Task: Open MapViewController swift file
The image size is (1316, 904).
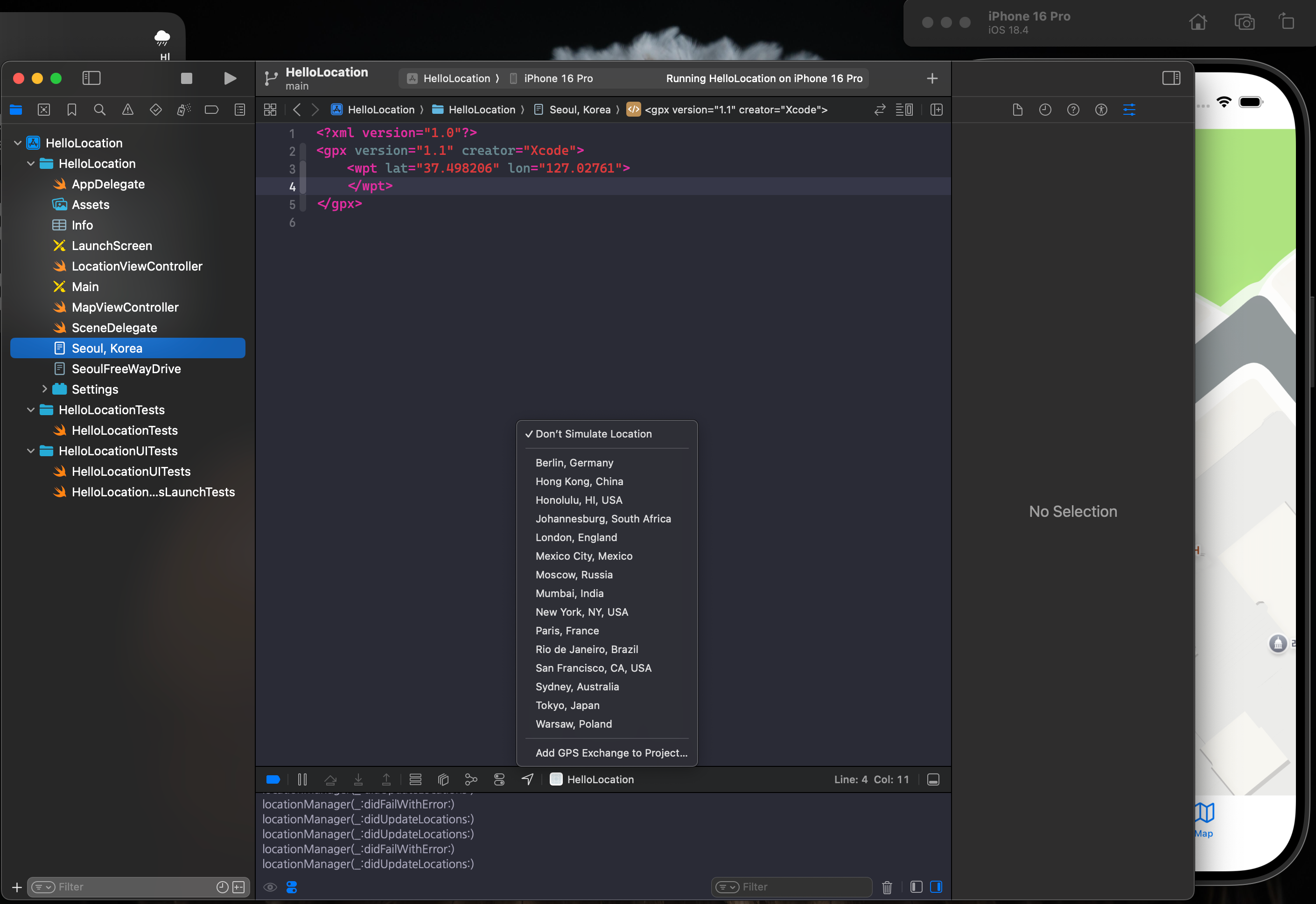Action: [x=125, y=307]
